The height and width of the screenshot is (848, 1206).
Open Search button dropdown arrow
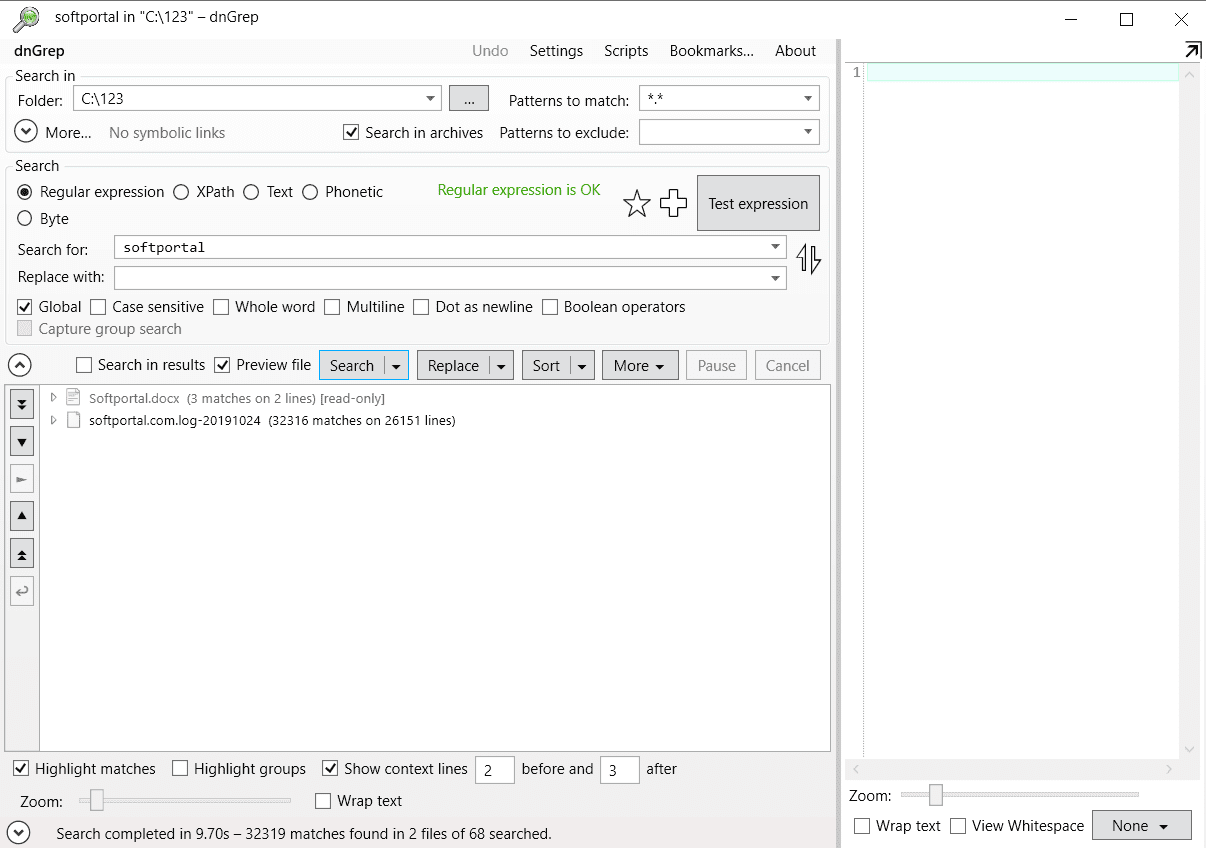coord(396,366)
